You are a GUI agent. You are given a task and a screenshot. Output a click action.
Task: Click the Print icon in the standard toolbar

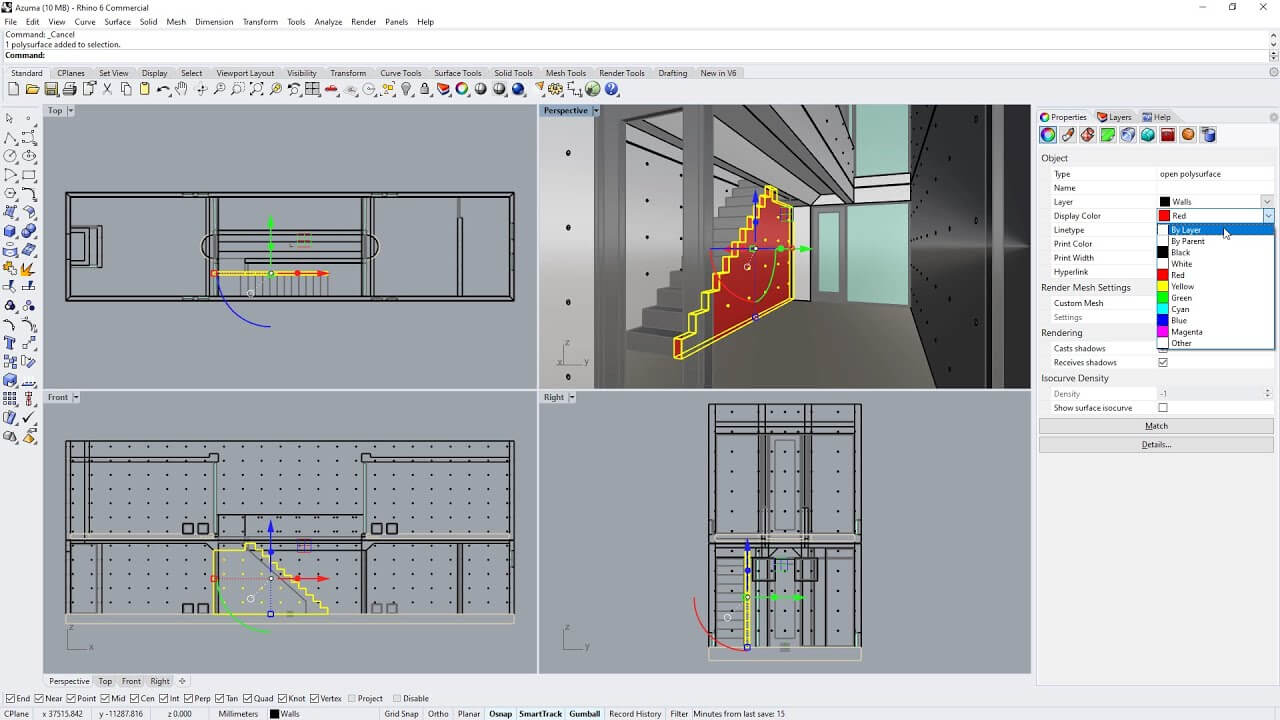68,89
